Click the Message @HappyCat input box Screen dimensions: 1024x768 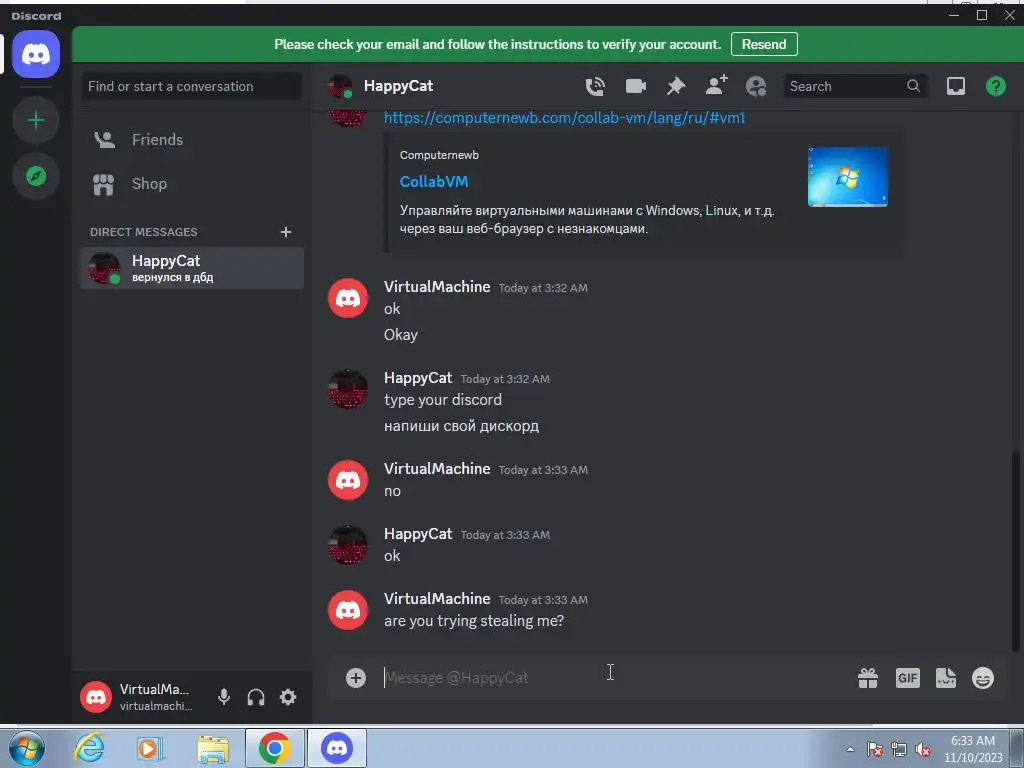pos(614,678)
